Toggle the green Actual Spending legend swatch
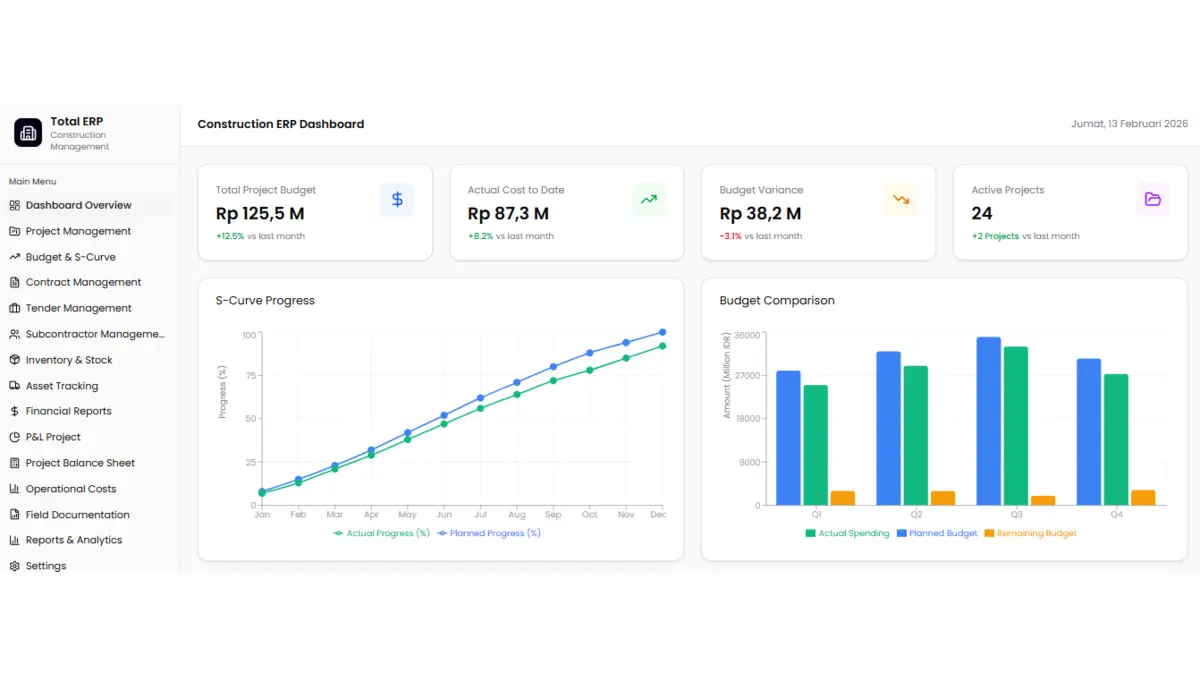Viewport: 1200px width, 675px height. click(x=810, y=533)
